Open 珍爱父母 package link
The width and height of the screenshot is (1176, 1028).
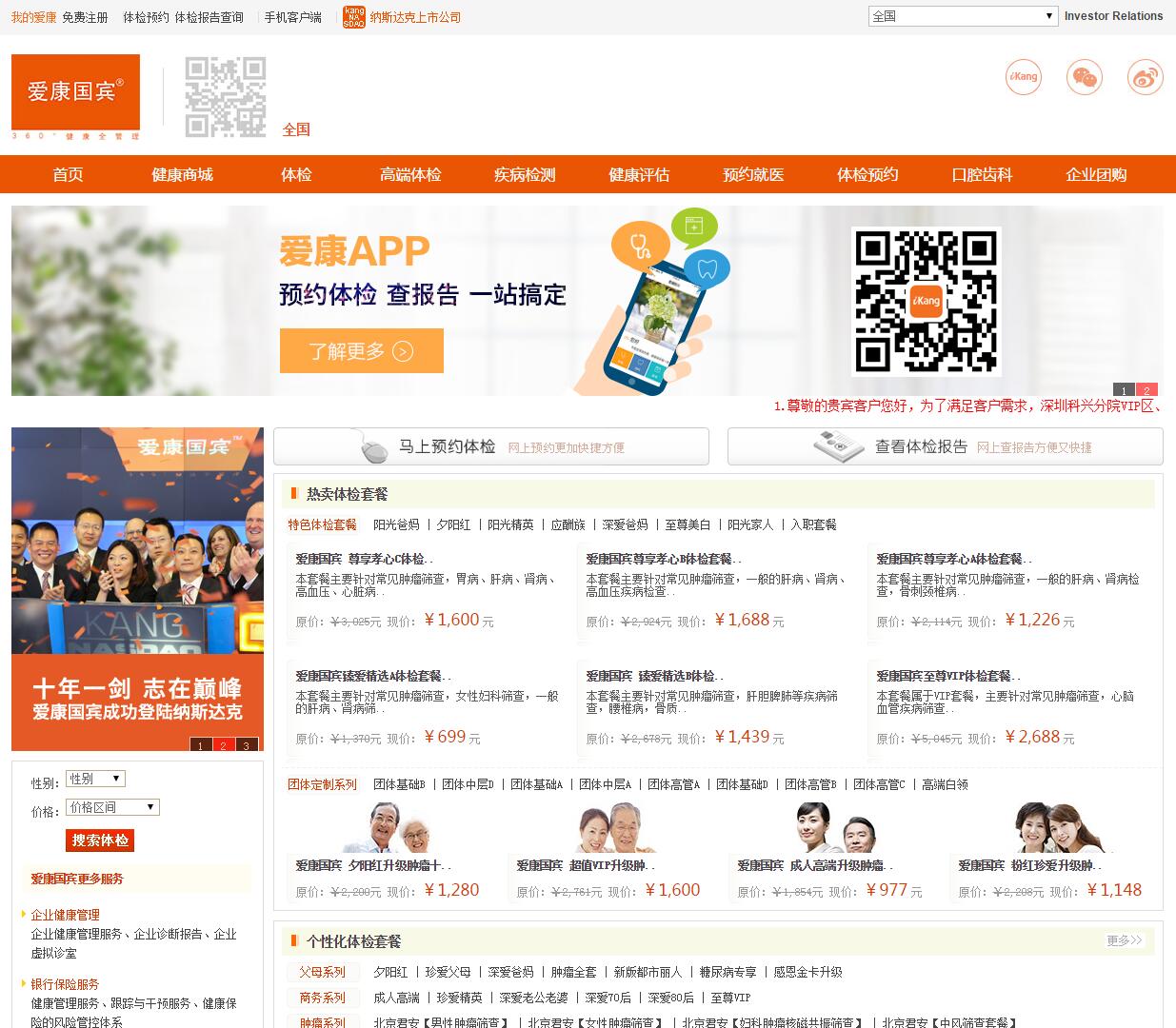click(x=448, y=972)
